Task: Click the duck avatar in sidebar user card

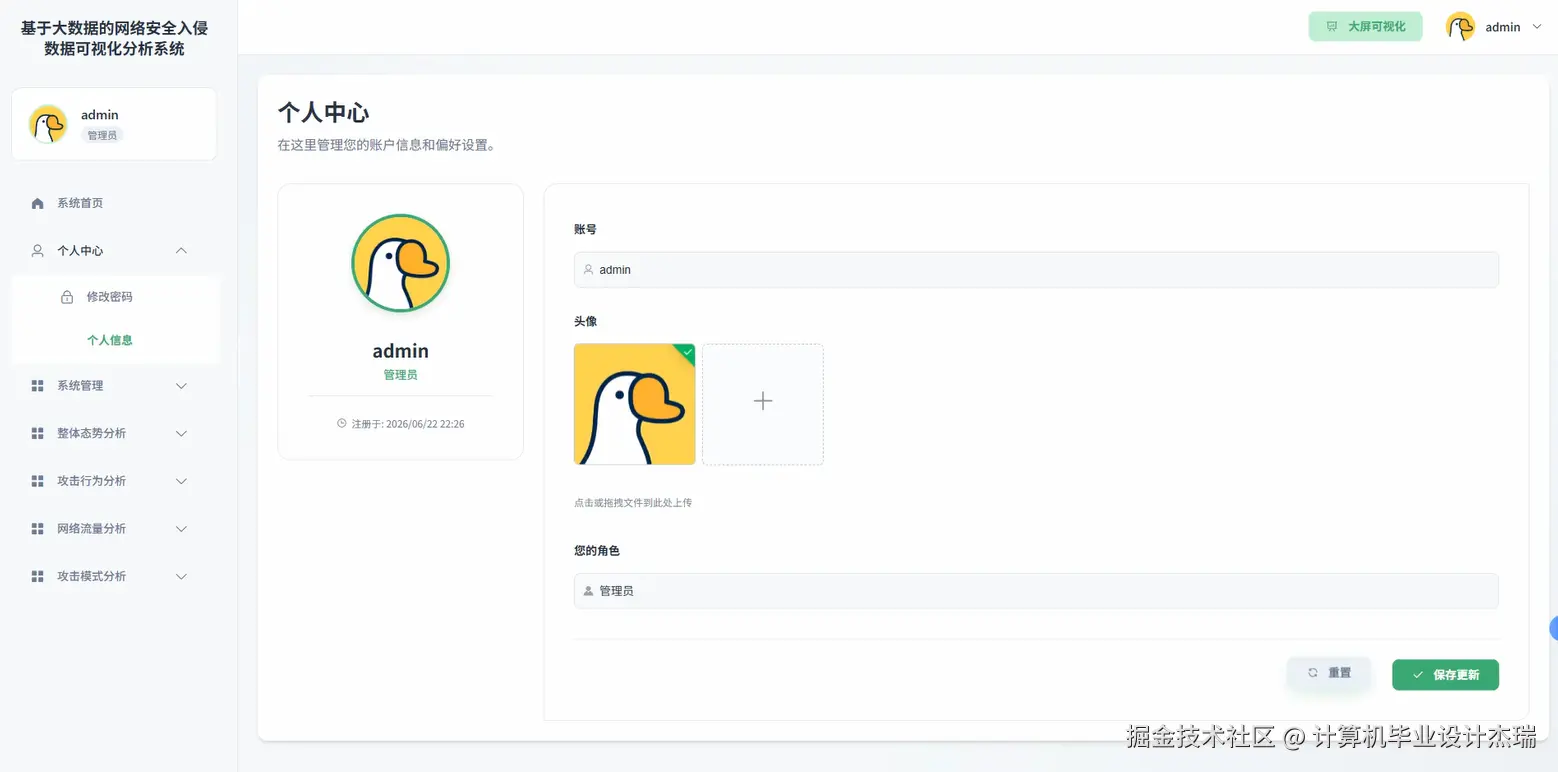Action: click(48, 124)
